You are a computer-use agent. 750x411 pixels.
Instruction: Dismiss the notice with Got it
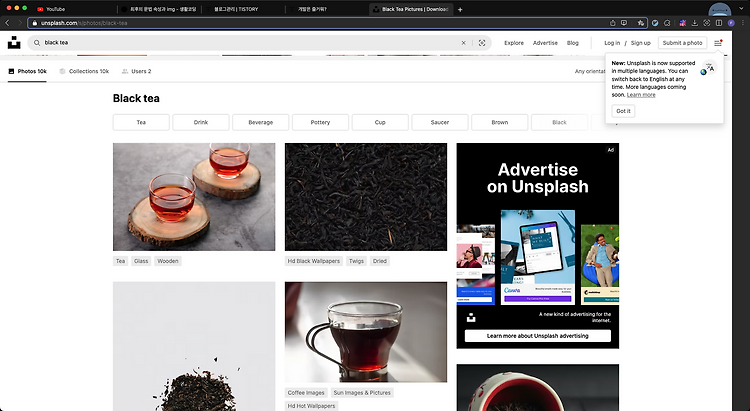[x=623, y=111]
